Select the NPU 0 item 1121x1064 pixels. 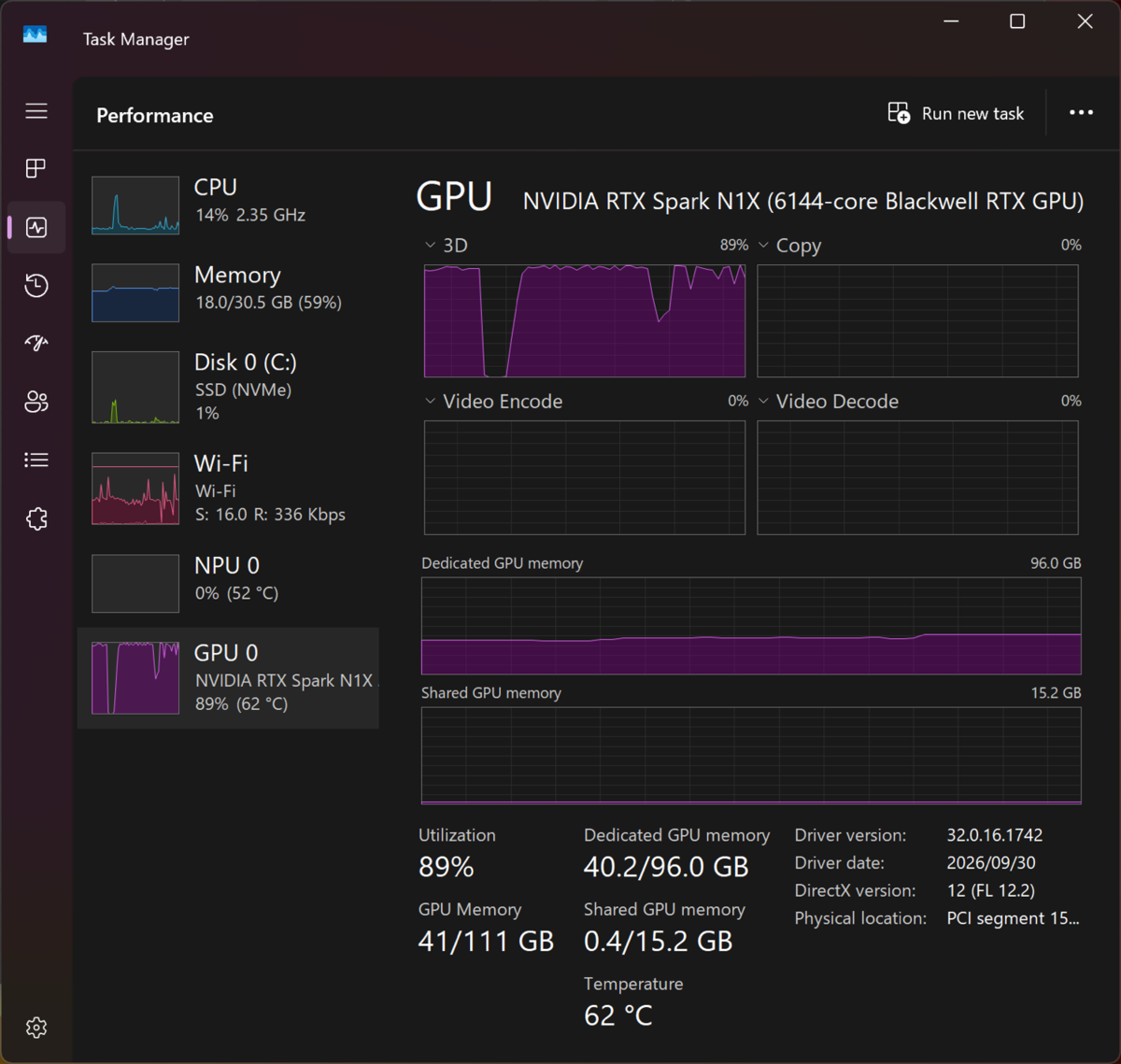point(228,582)
